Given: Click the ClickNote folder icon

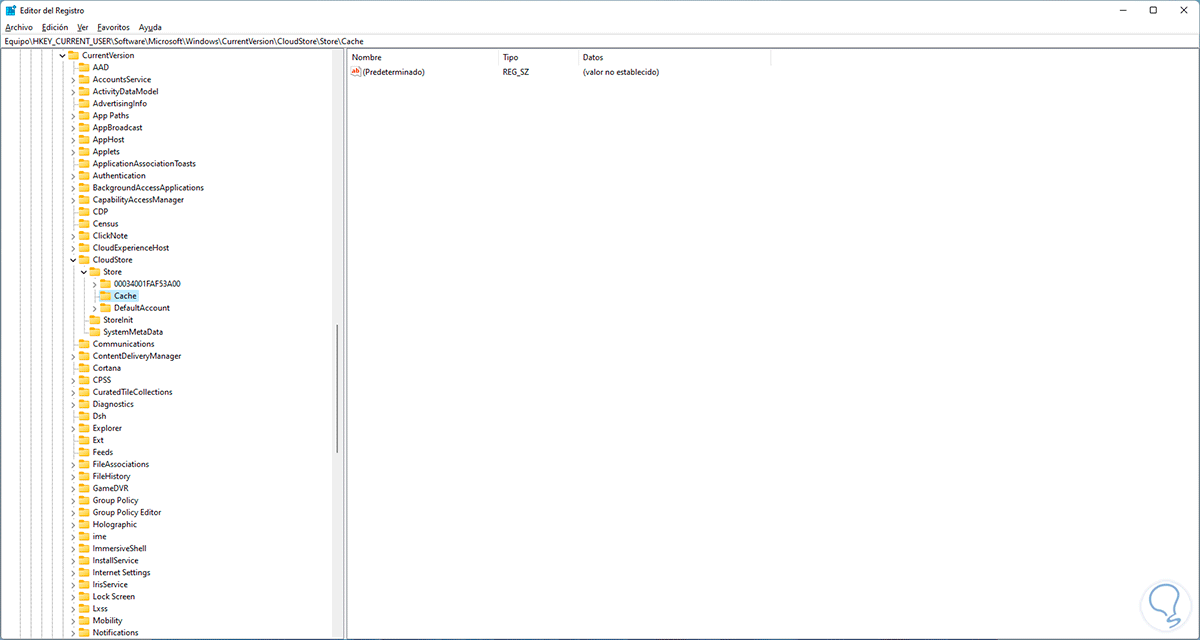Looking at the screenshot, I should tap(84, 236).
